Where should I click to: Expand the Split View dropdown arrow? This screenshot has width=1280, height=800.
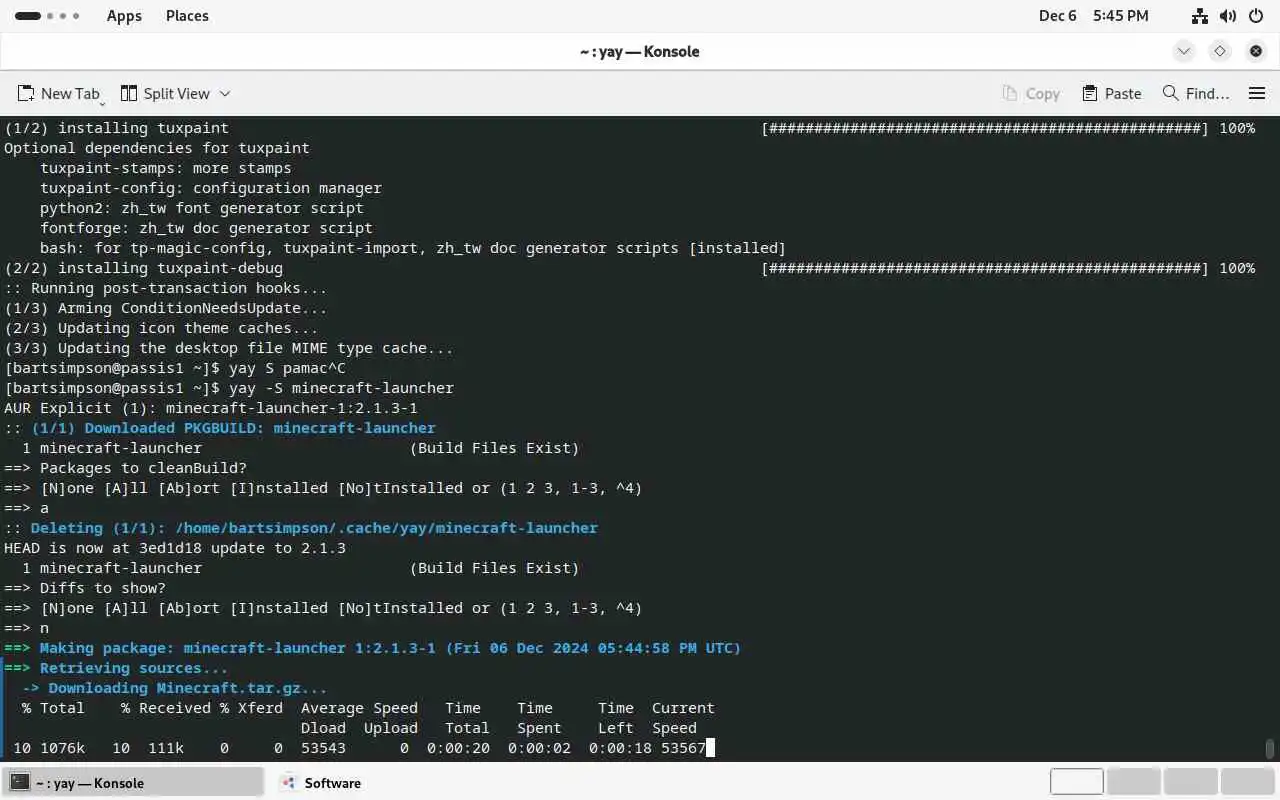coord(225,93)
